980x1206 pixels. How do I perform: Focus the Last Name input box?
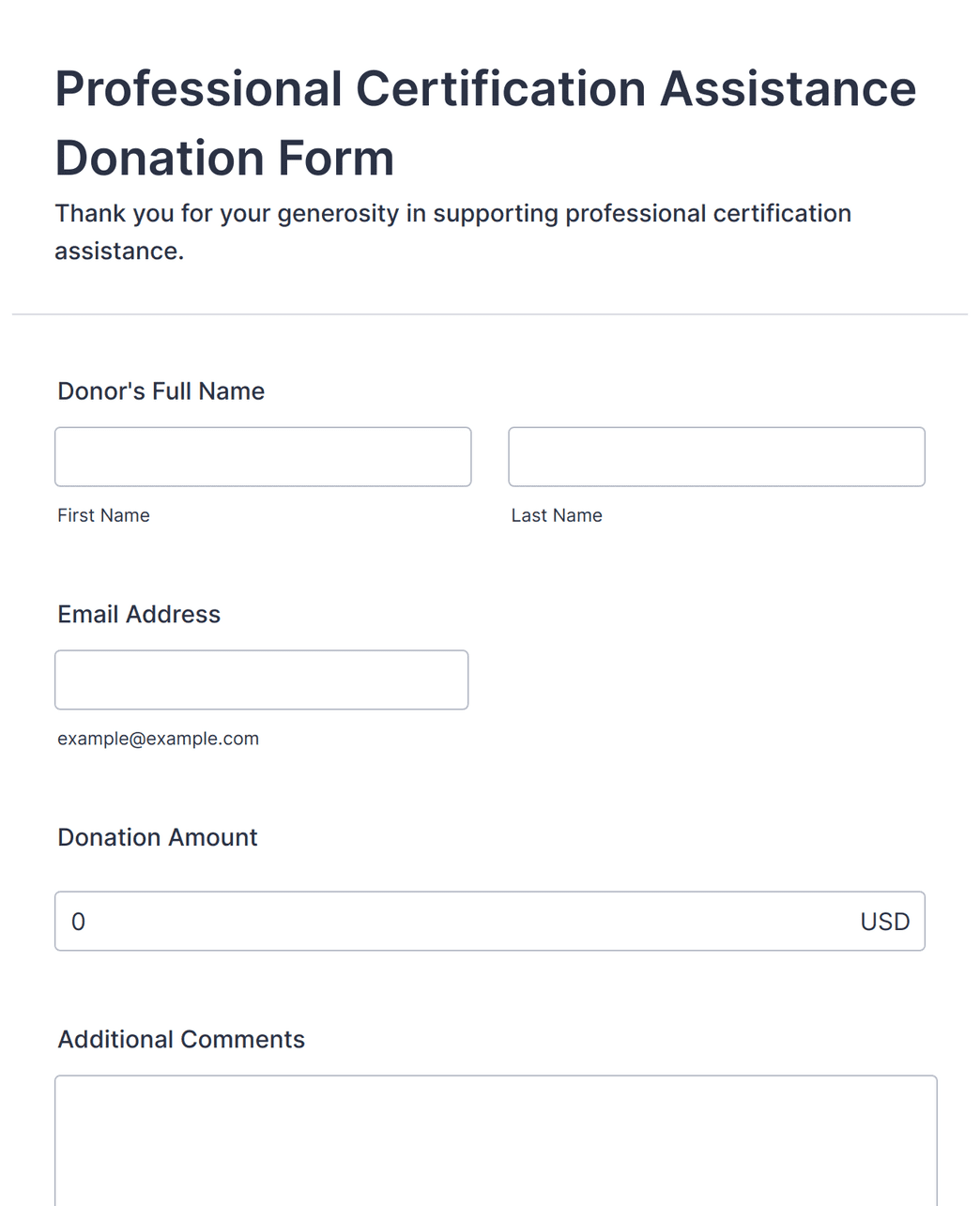716,457
